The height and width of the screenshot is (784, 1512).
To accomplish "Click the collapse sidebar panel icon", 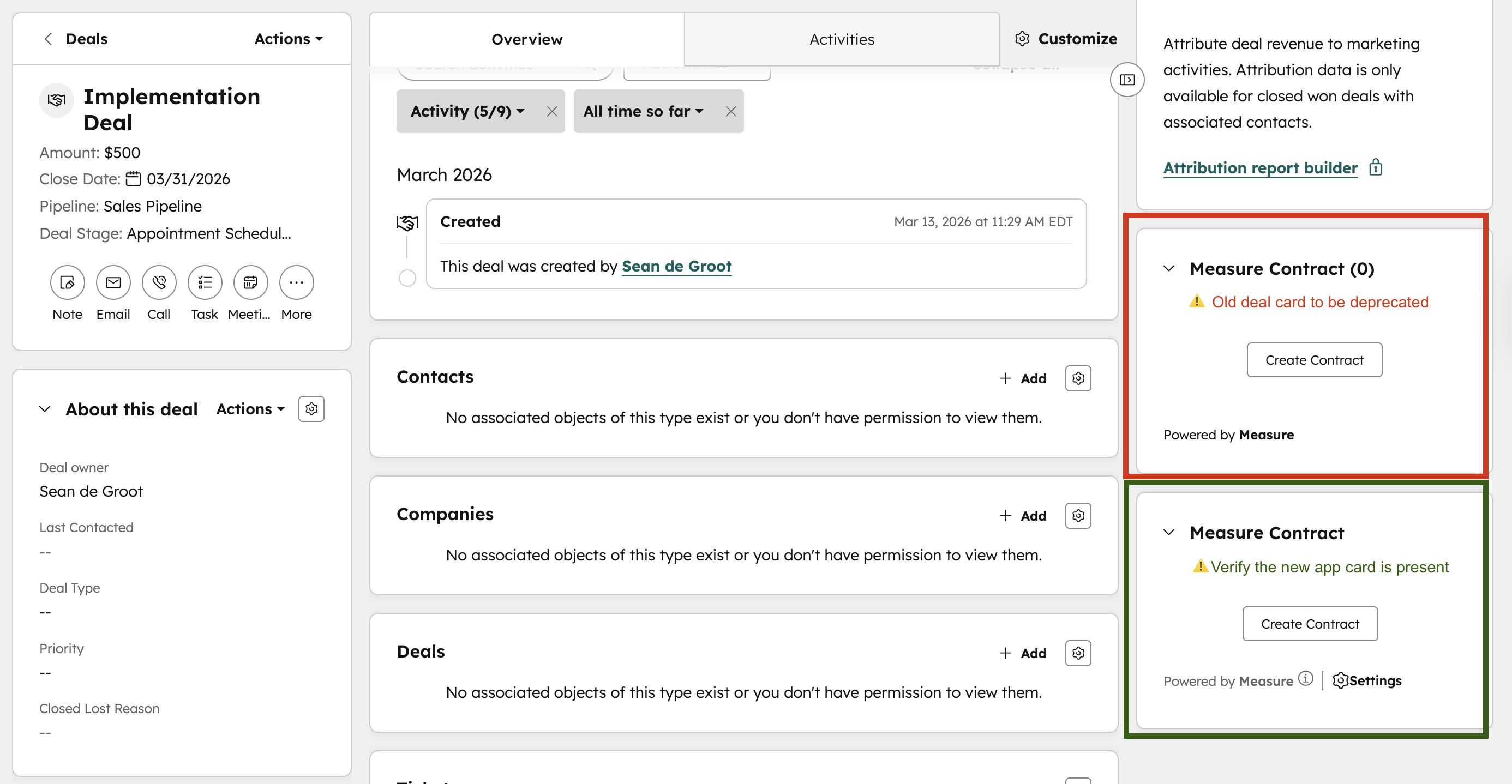I will click(1127, 79).
